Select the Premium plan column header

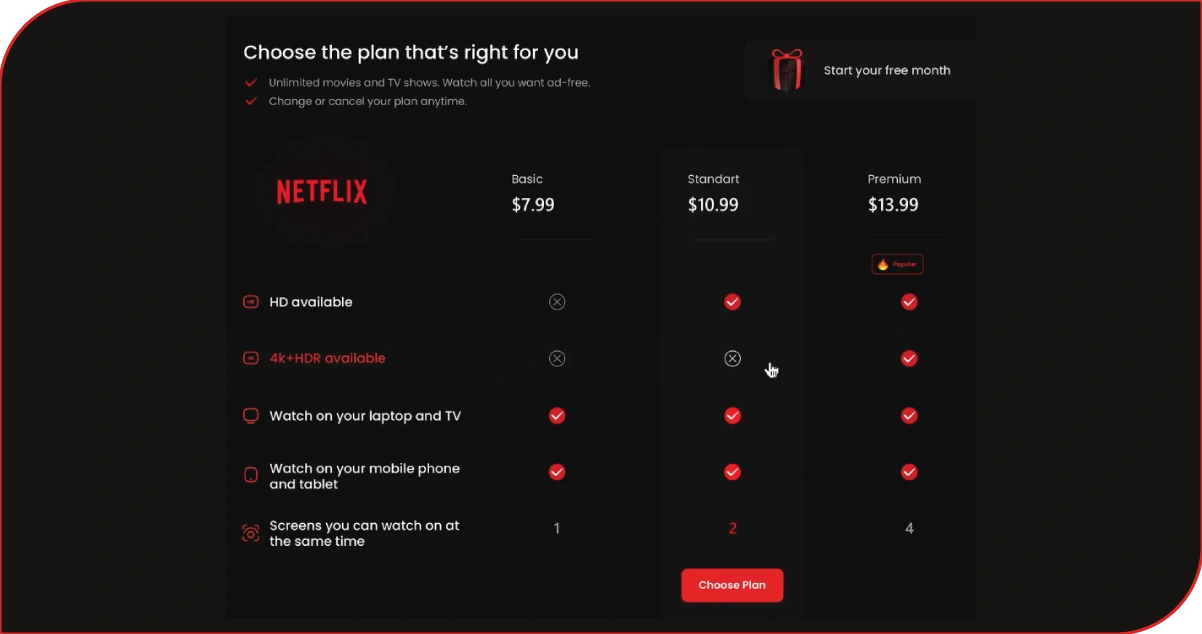pyautogui.click(x=894, y=179)
